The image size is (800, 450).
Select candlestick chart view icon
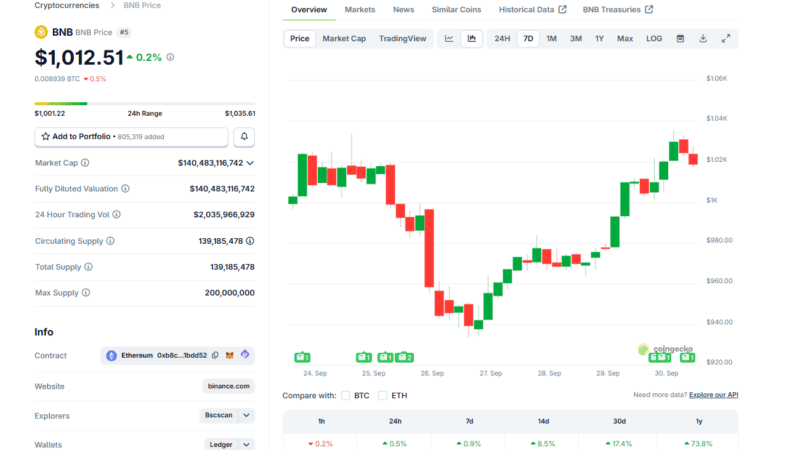472,39
